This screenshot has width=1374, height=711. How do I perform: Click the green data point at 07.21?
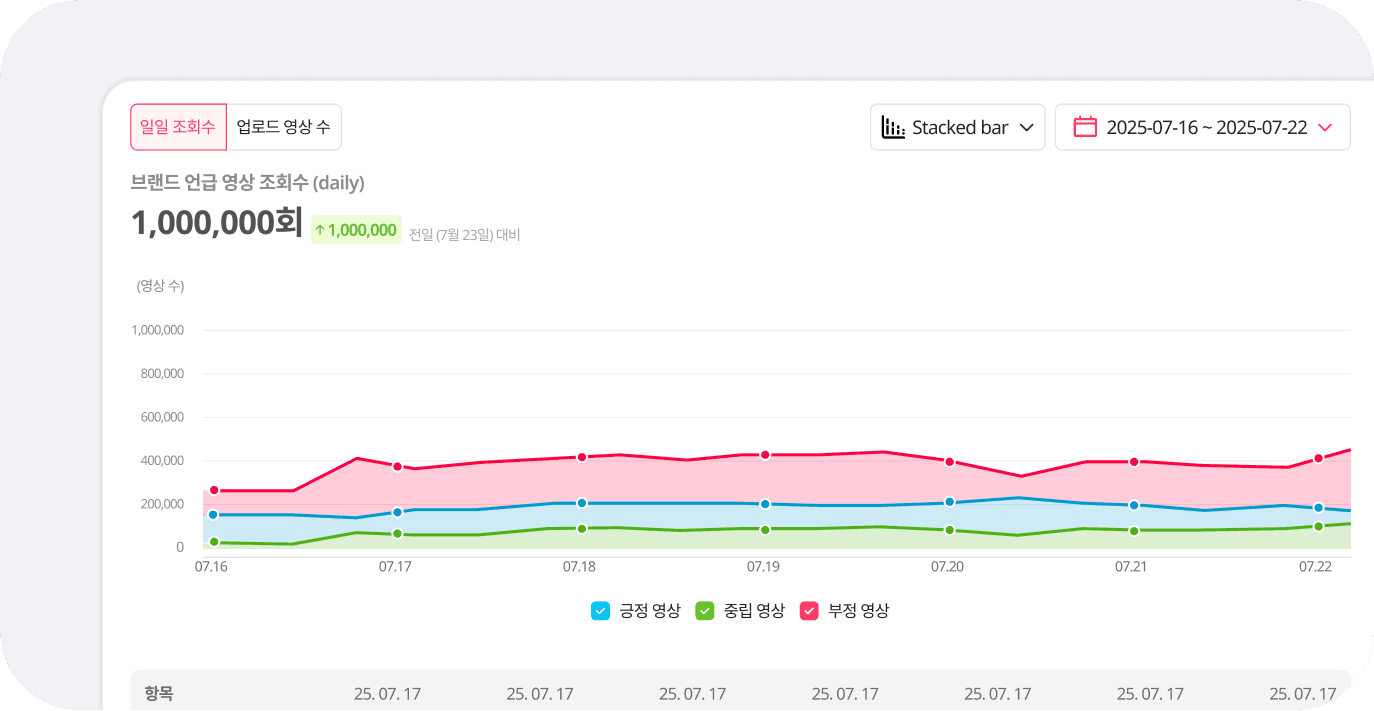[1134, 531]
